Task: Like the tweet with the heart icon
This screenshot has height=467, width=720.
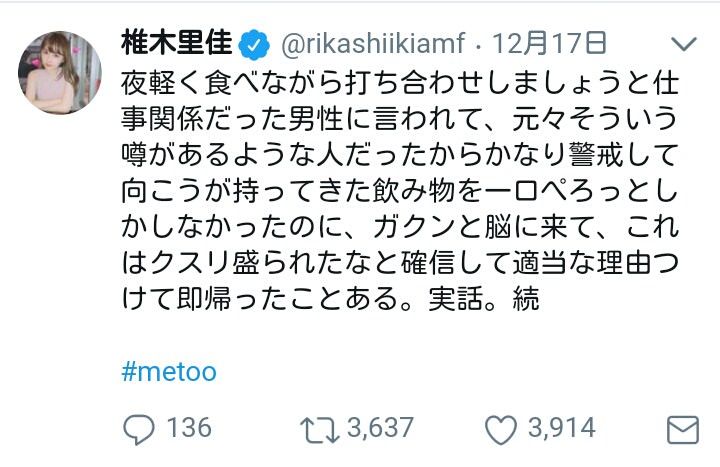Action: point(500,429)
